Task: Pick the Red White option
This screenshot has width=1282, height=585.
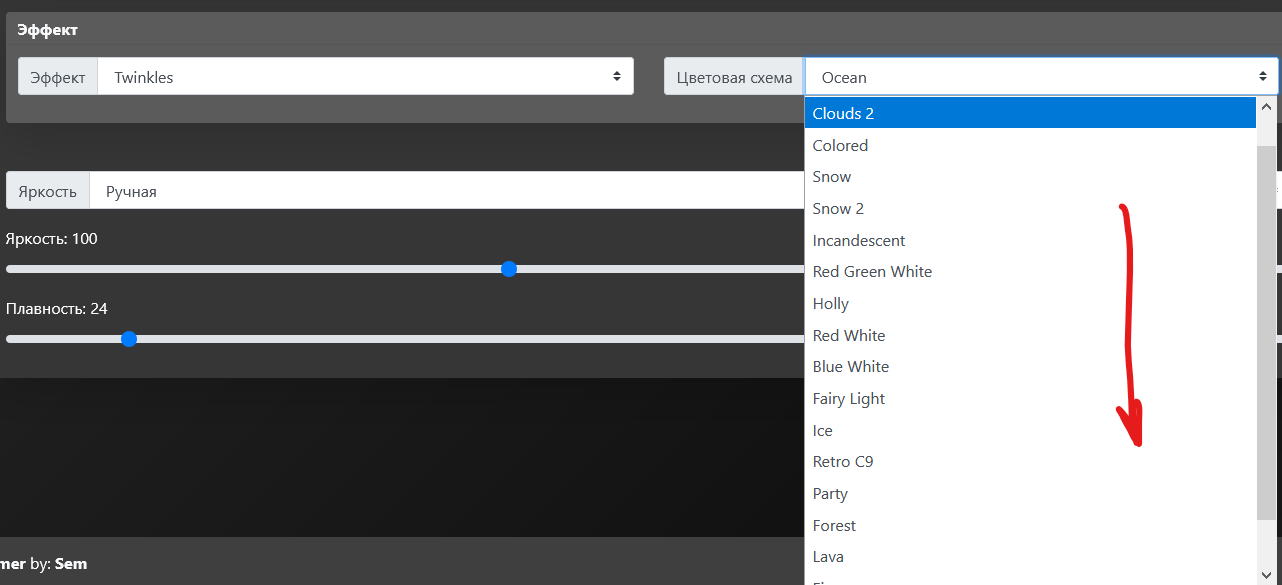Action: (x=849, y=336)
